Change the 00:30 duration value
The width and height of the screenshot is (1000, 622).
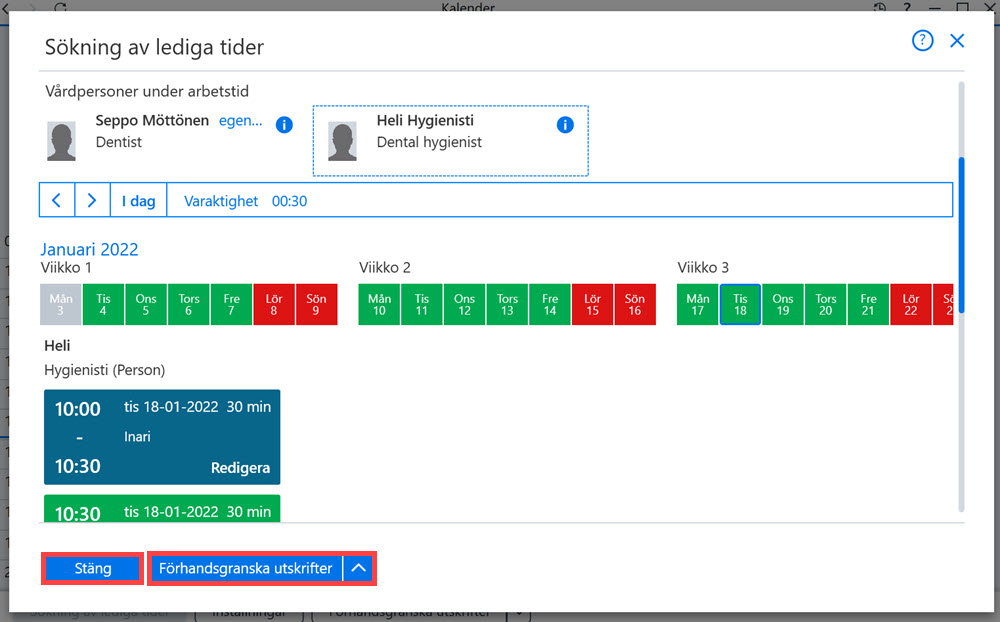pyautogui.click(x=290, y=201)
